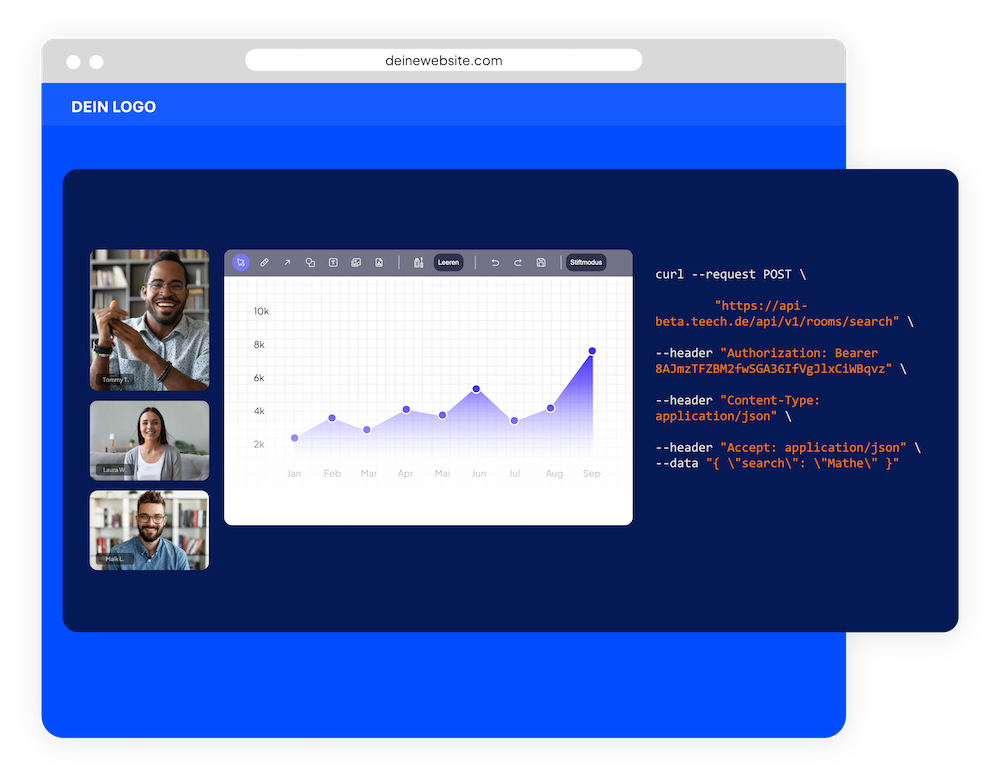1000x782 pixels.
Task: Select Laura's video thumbnail
Action: point(150,441)
